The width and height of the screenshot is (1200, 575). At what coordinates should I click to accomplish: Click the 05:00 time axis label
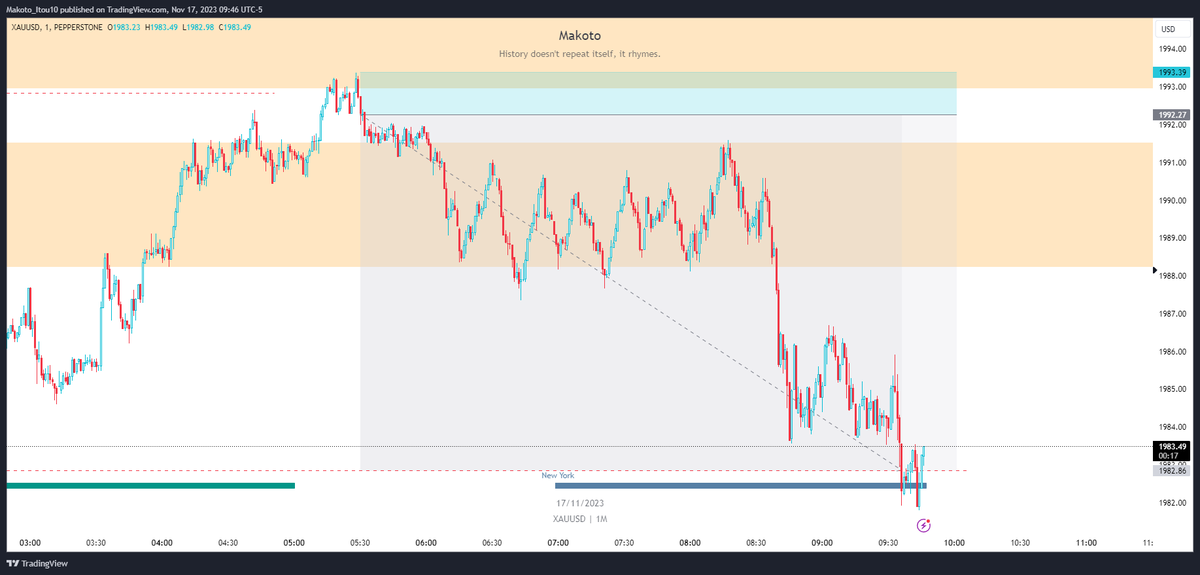point(294,543)
